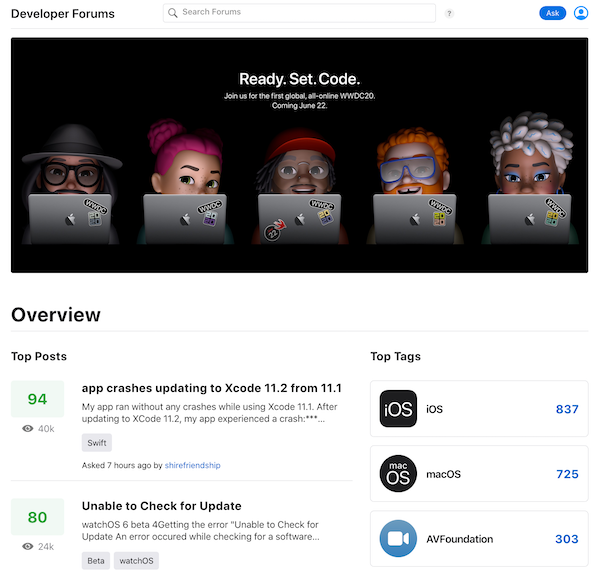Click the eye views icon showing 40k
This screenshot has height=573, width=600.
tap(27, 428)
